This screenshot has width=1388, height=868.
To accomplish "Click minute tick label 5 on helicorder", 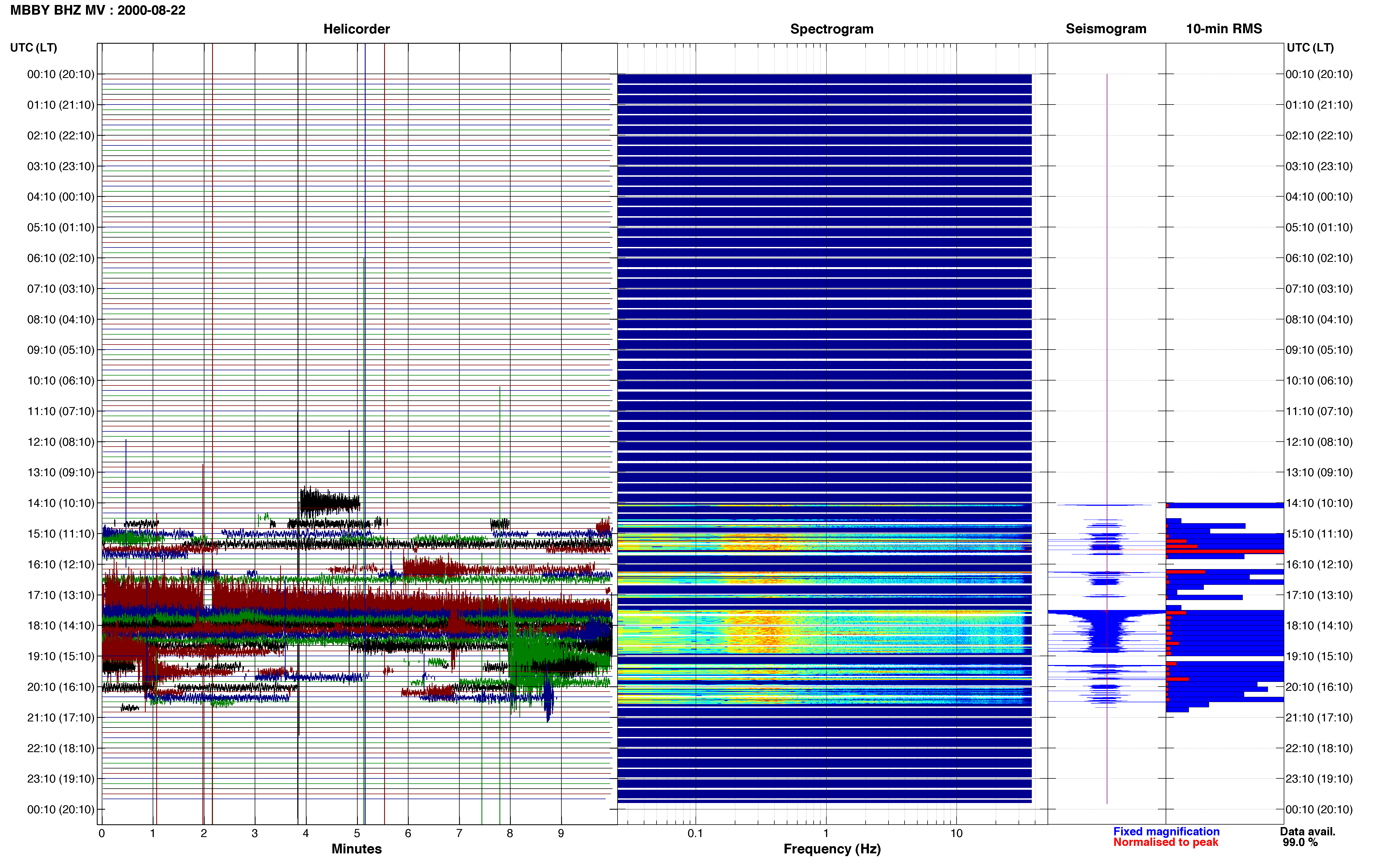I will point(357,833).
